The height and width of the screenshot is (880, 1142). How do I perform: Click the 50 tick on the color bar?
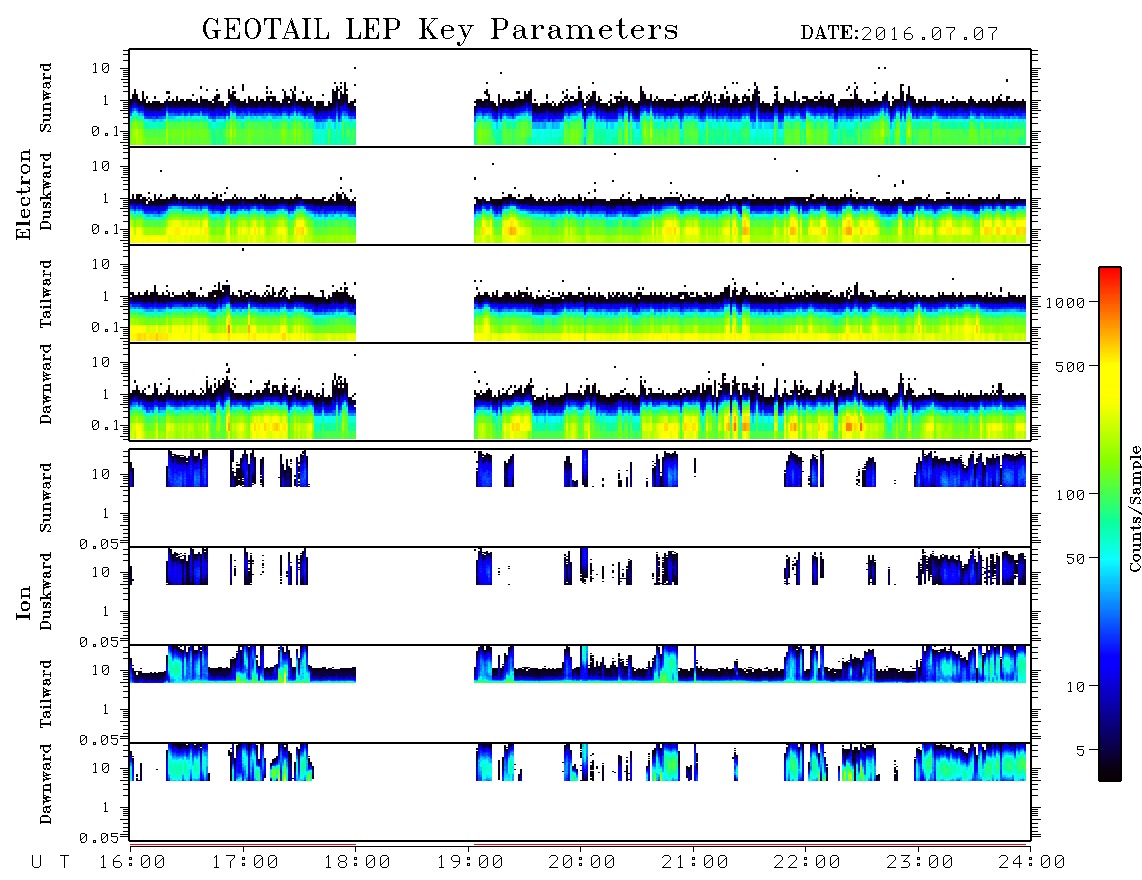[x=1075, y=559]
